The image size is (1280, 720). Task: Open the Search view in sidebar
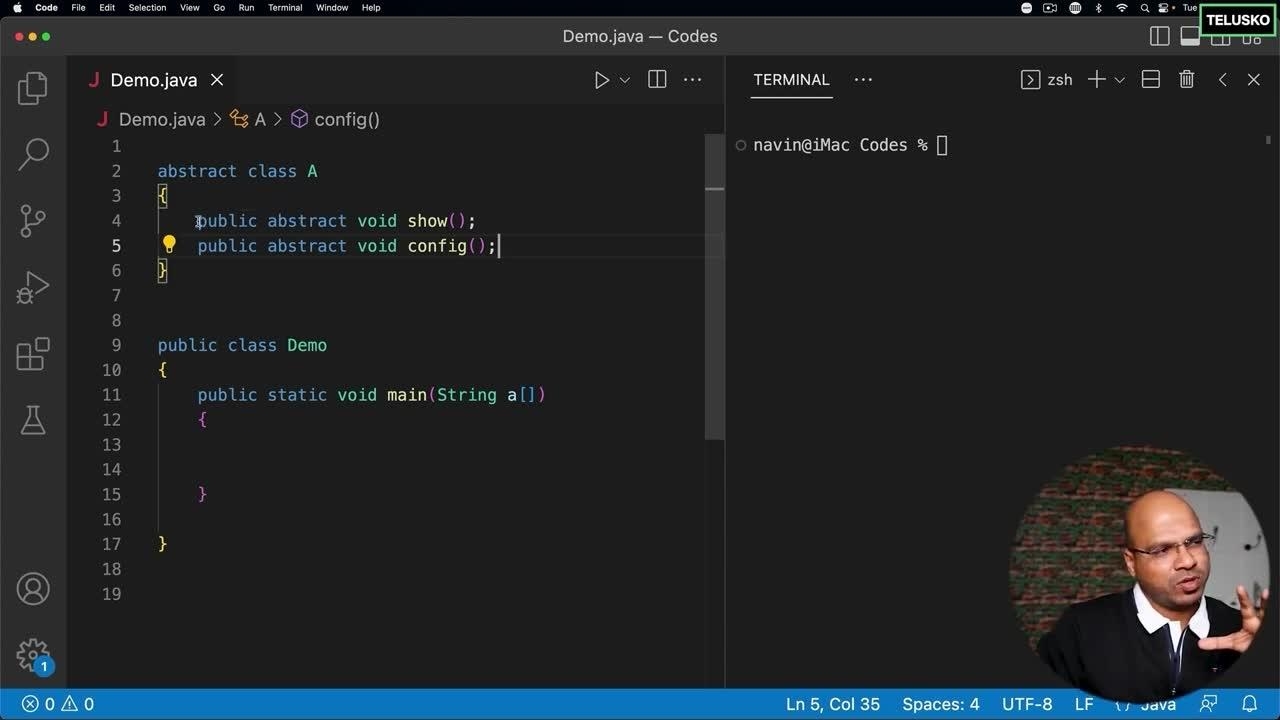33,154
